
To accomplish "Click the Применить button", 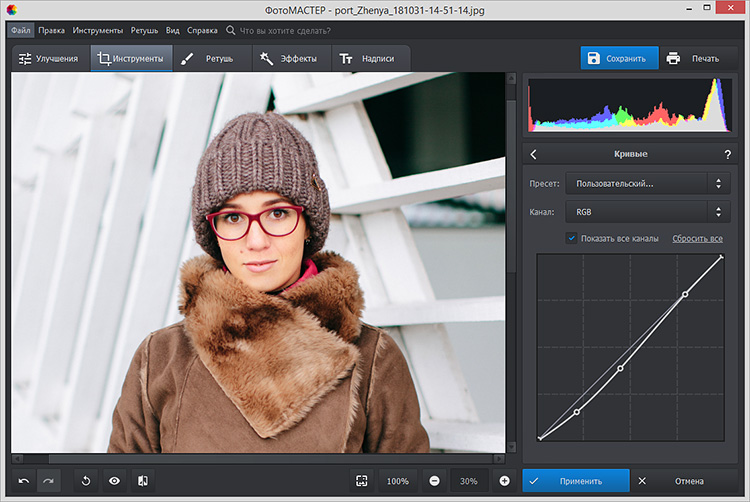I will click(x=576, y=481).
